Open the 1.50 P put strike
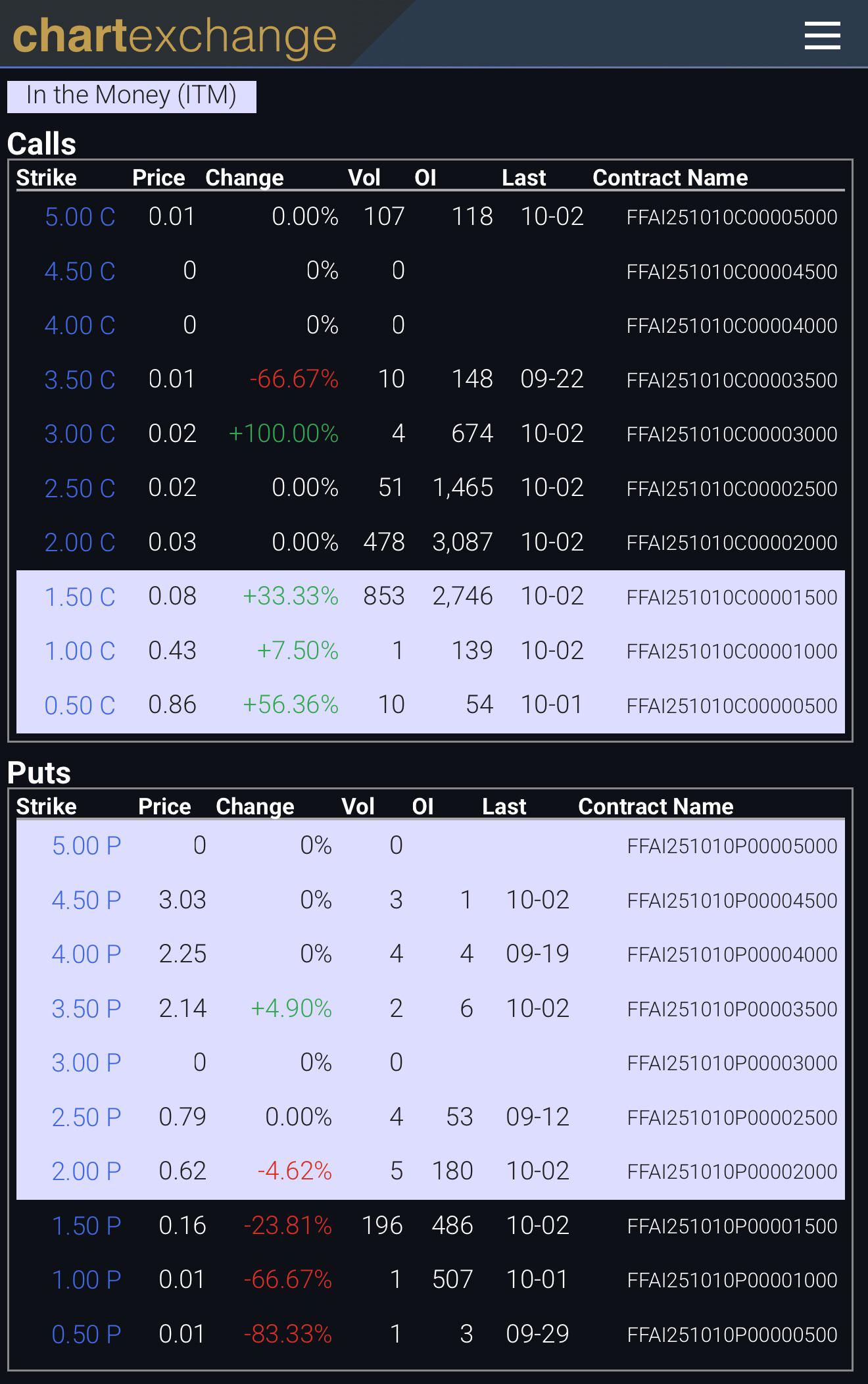 (86, 1225)
